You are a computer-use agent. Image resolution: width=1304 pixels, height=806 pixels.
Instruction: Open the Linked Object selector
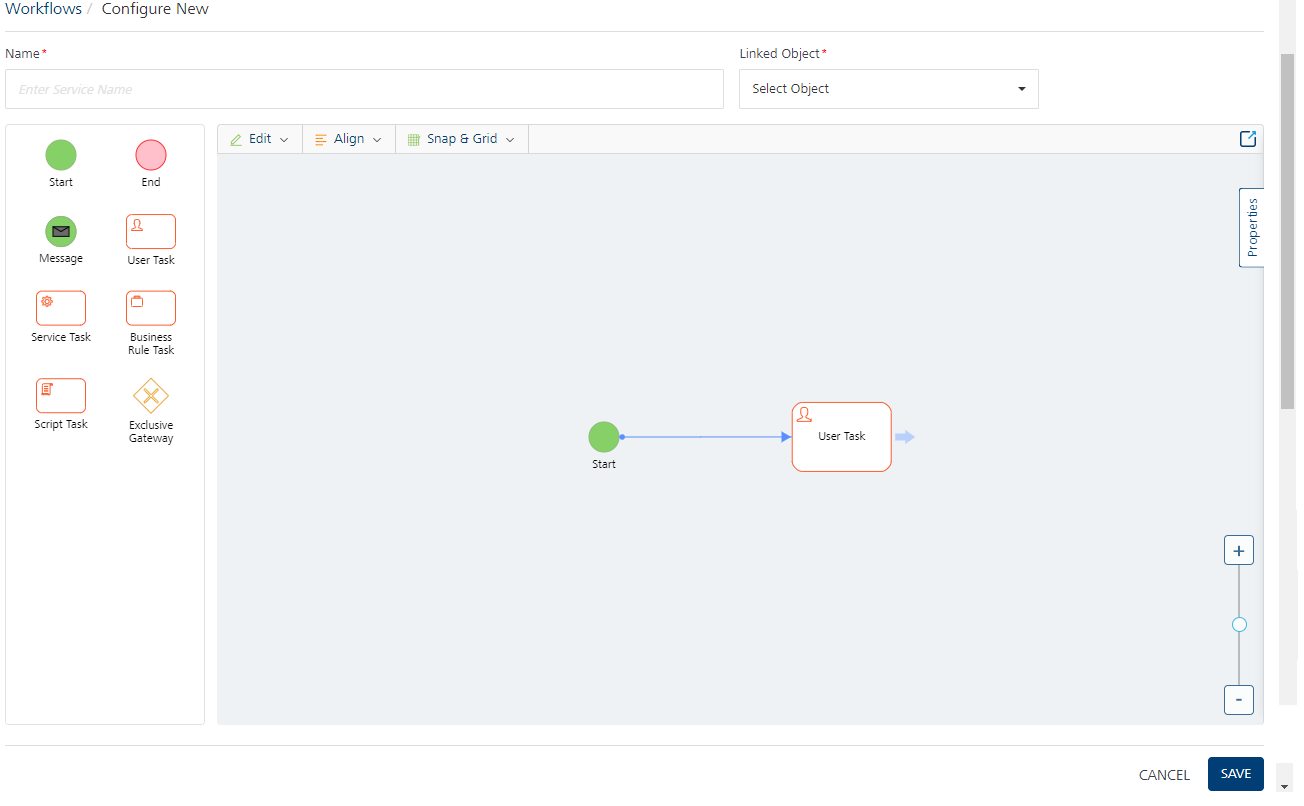(x=888, y=89)
